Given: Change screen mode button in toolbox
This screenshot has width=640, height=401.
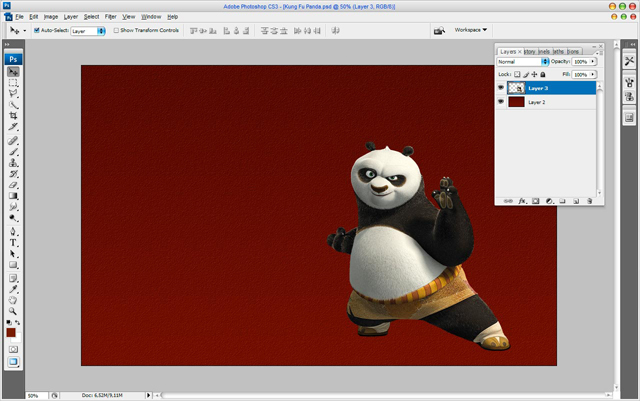Looking at the screenshot, I should pos(13,362).
